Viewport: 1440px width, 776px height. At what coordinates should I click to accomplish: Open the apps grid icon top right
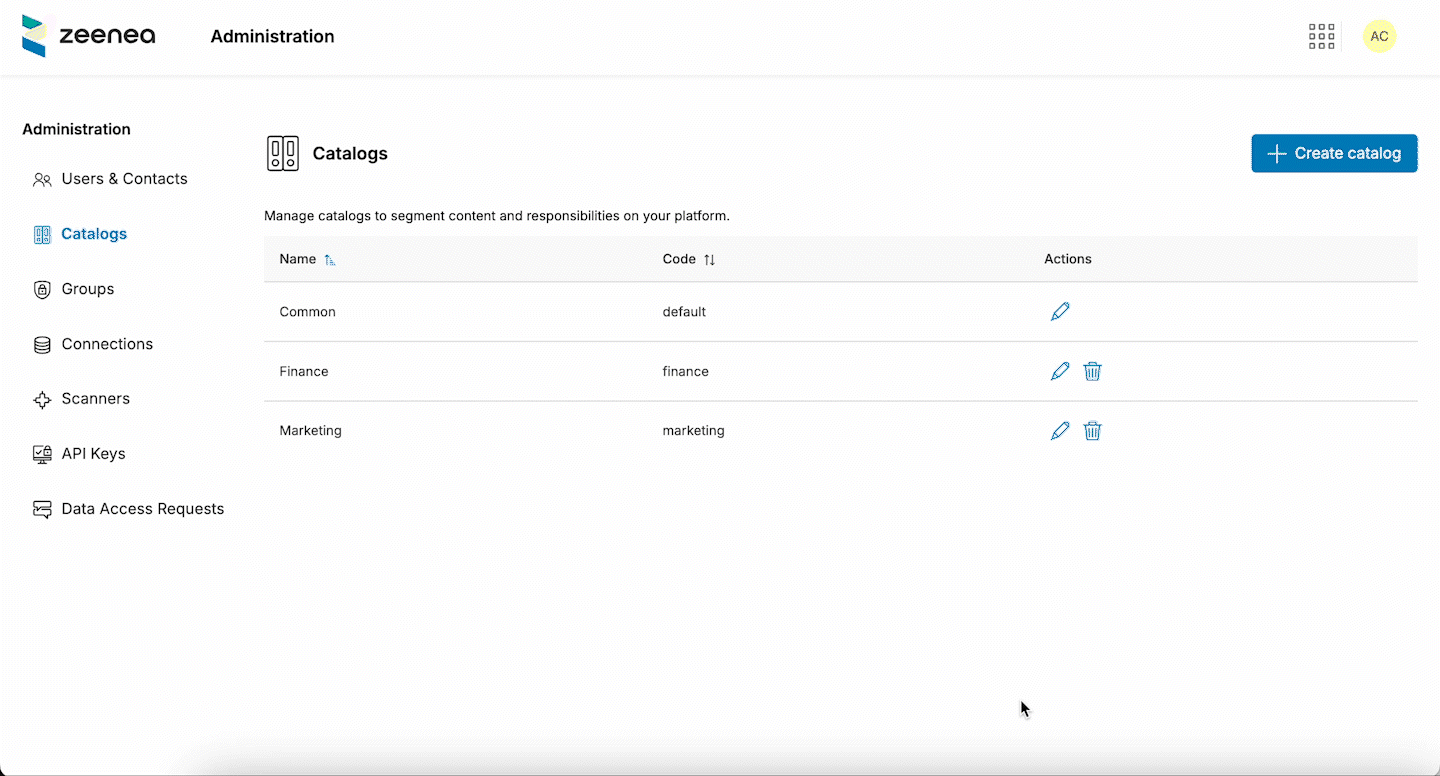tap(1321, 36)
